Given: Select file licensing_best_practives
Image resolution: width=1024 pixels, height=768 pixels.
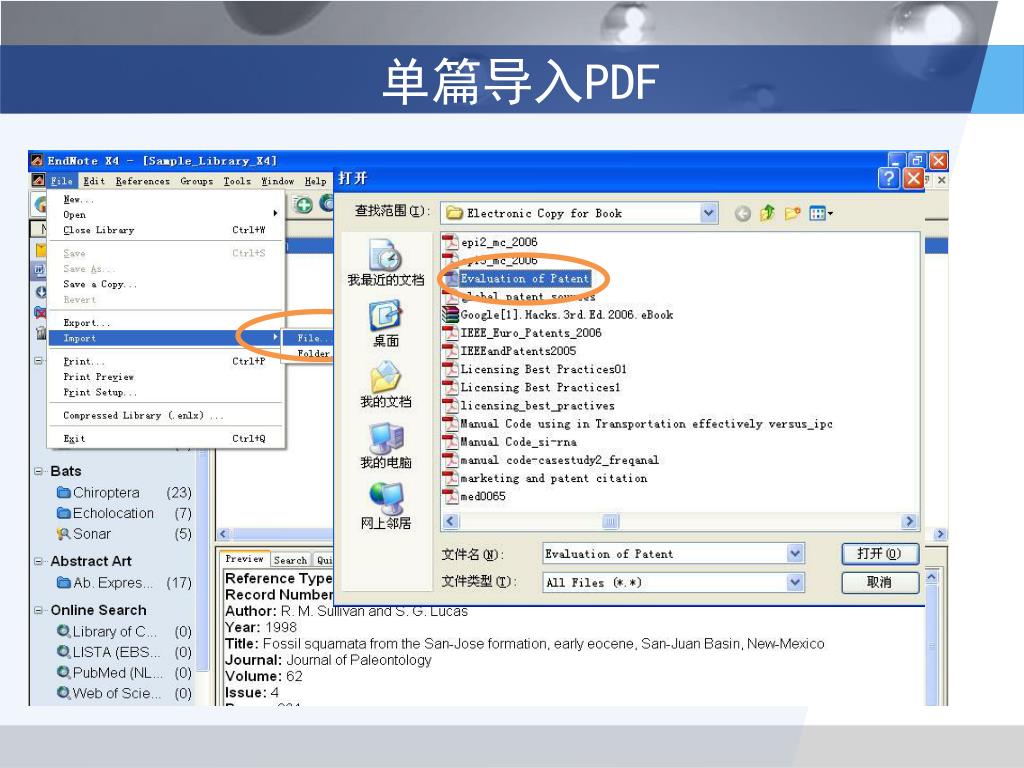Looking at the screenshot, I should pyautogui.click(x=529, y=406).
